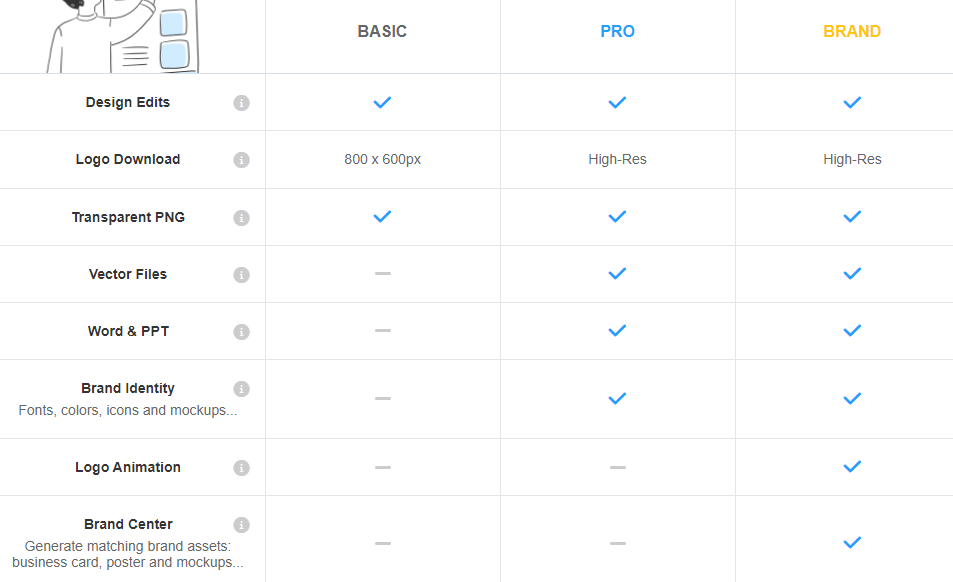Viewport: 953px width, 582px height.
Task: Click the Brand Identity feature label
Action: click(128, 388)
